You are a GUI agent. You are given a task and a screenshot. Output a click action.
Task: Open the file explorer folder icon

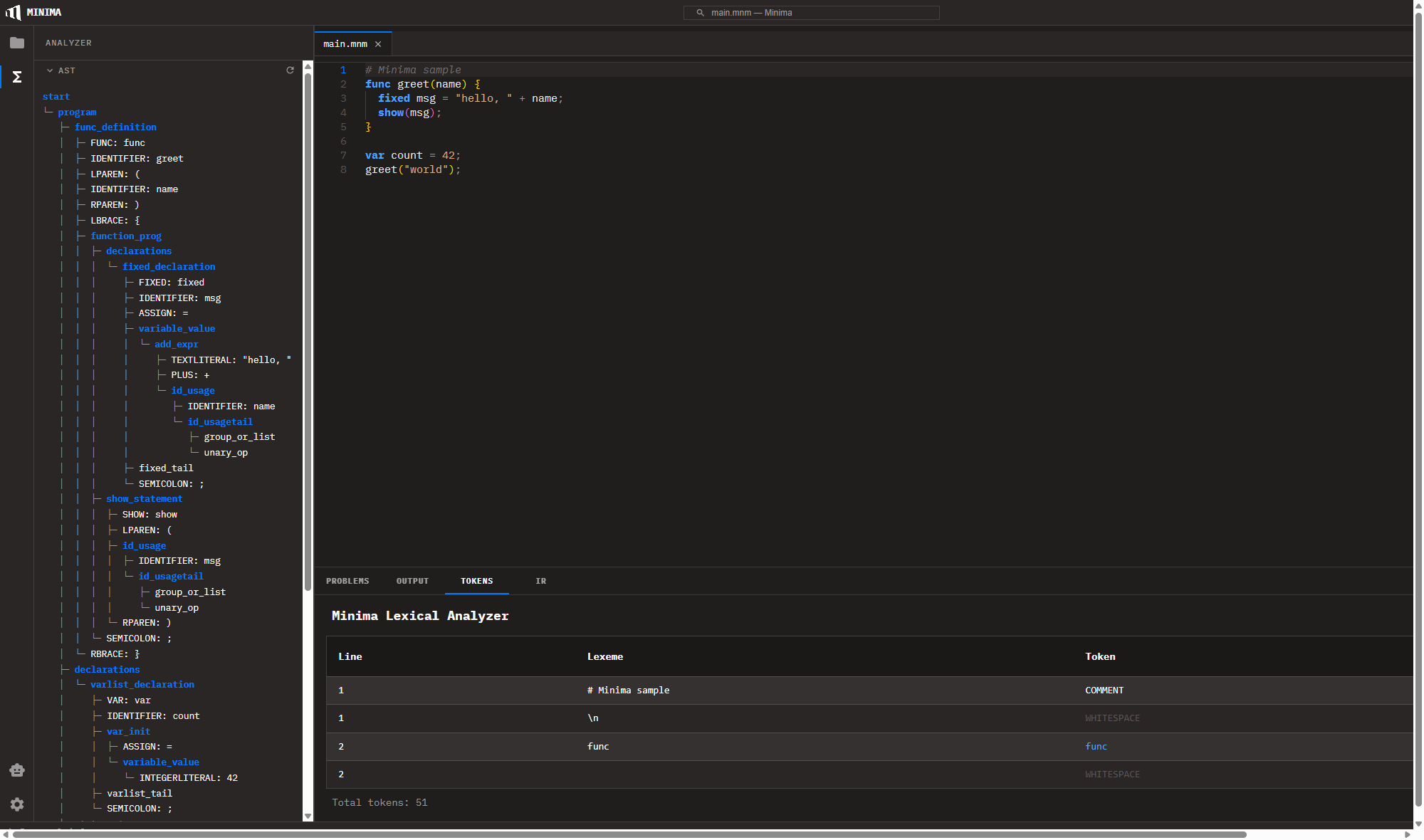tap(17, 43)
